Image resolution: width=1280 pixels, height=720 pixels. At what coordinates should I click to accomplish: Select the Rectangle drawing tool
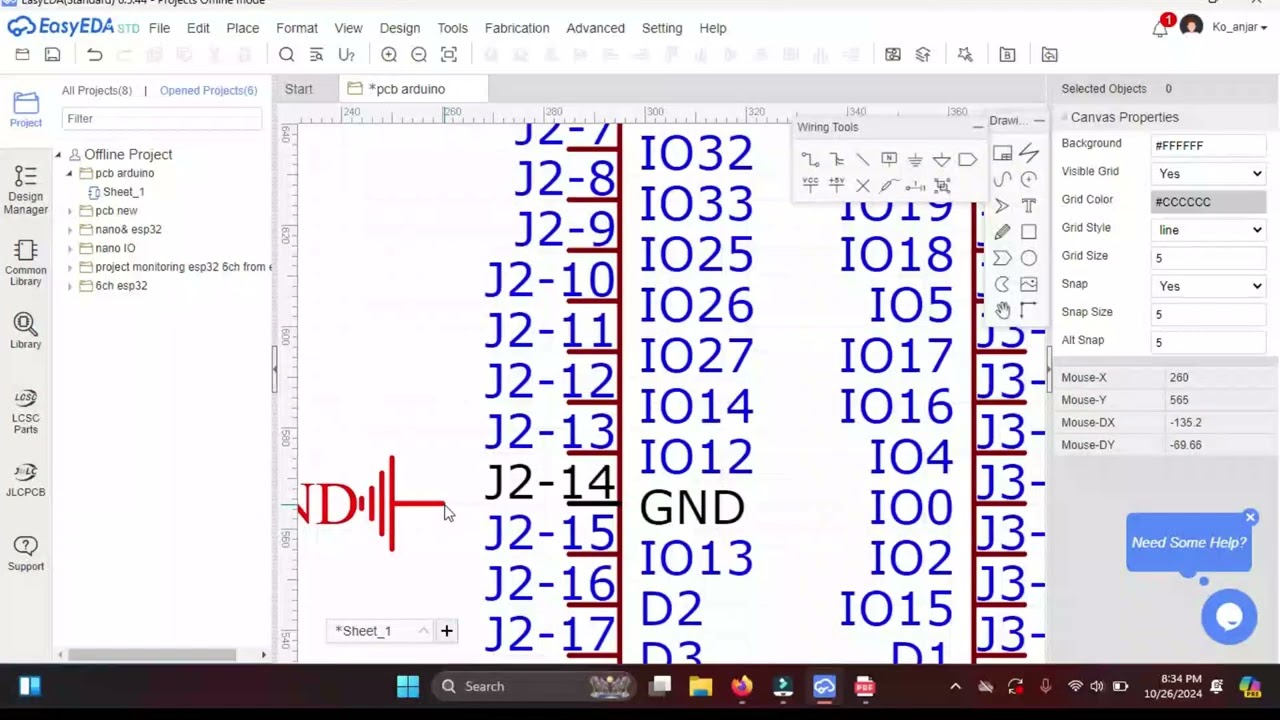[x=1029, y=232]
